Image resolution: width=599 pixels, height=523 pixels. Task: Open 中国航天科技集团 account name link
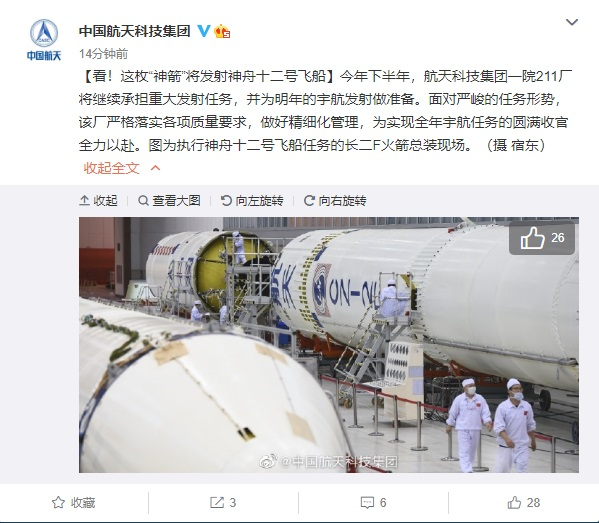tap(134, 31)
